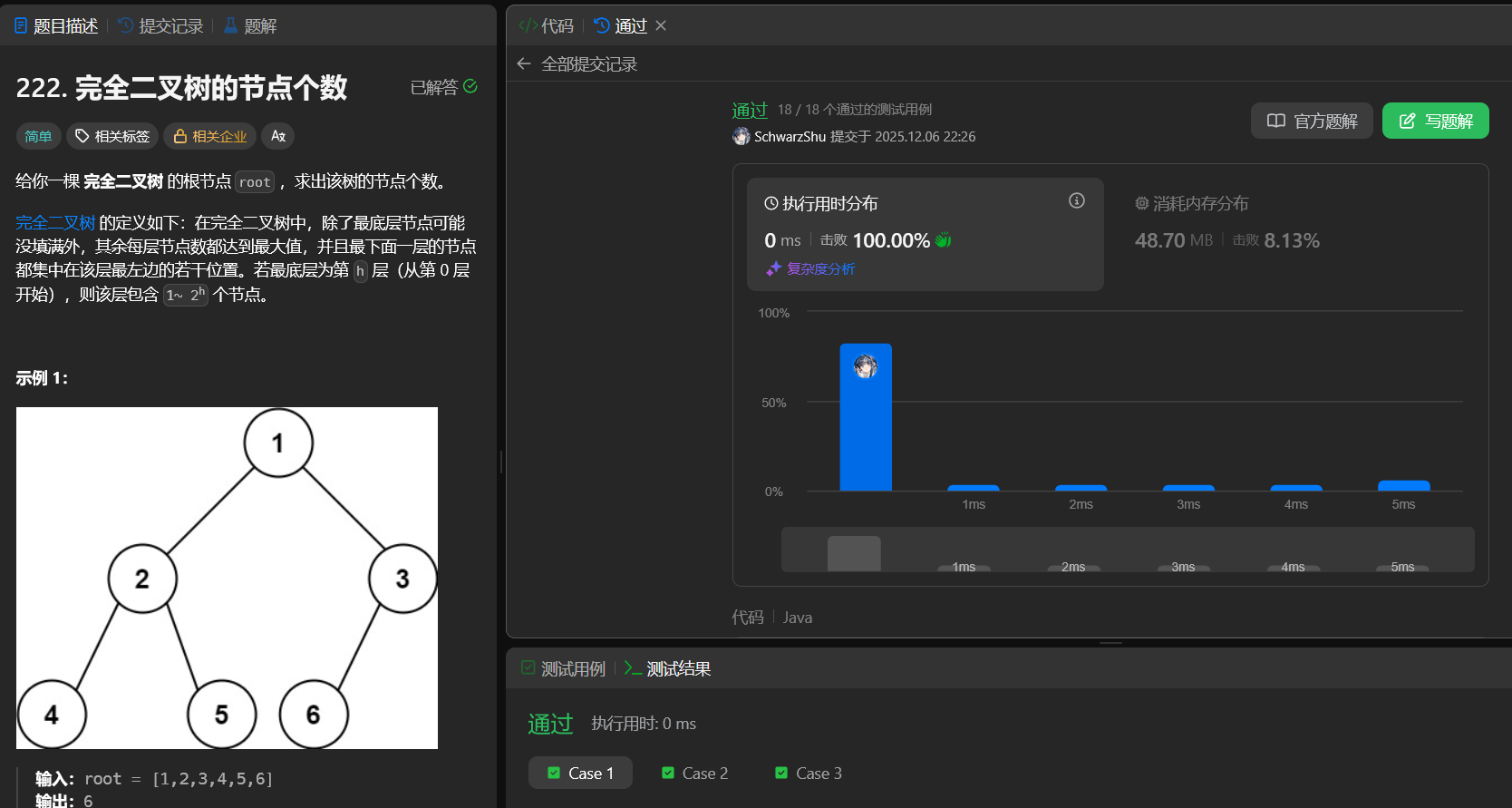Click the clapping hands icon after 100.00%
This screenshot has width=1512, height=808.
[x=944, y=240]
